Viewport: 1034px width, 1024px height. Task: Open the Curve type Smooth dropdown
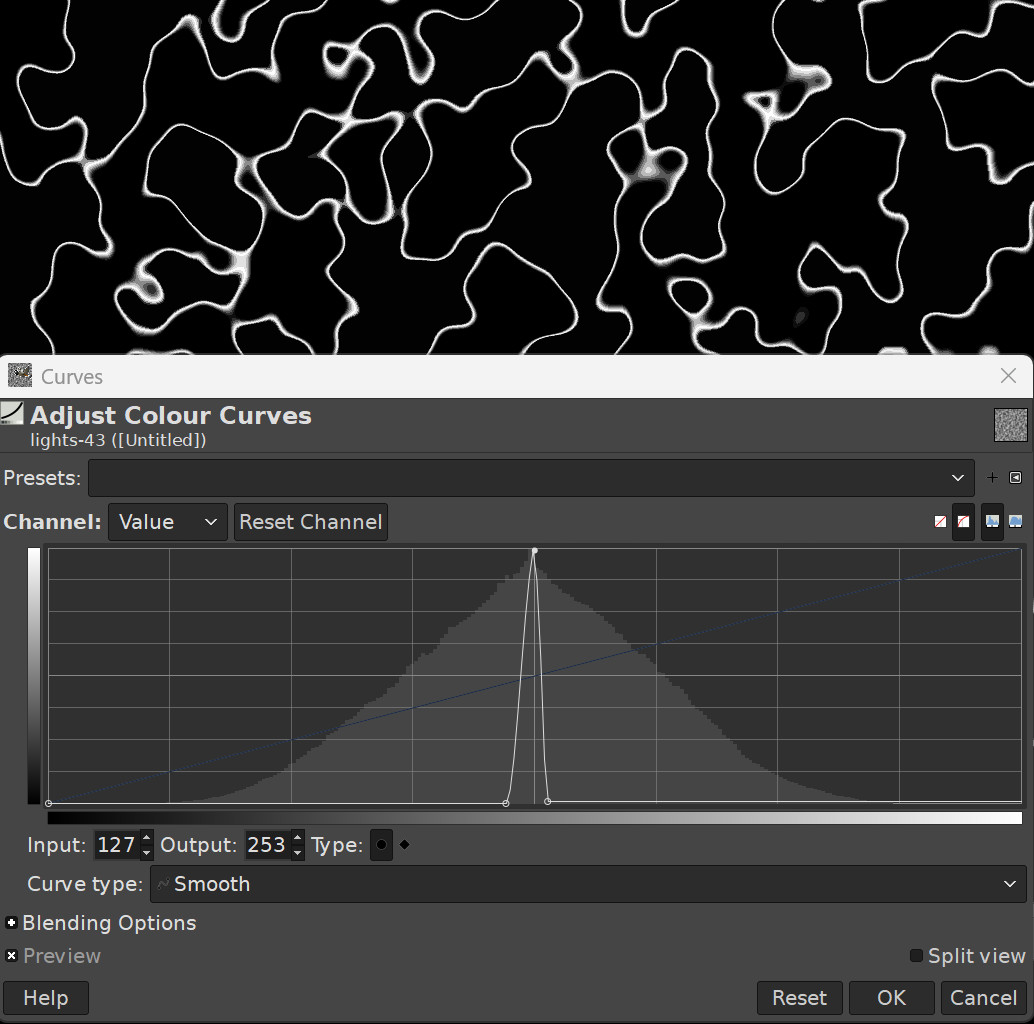click(x=588, y=884)
